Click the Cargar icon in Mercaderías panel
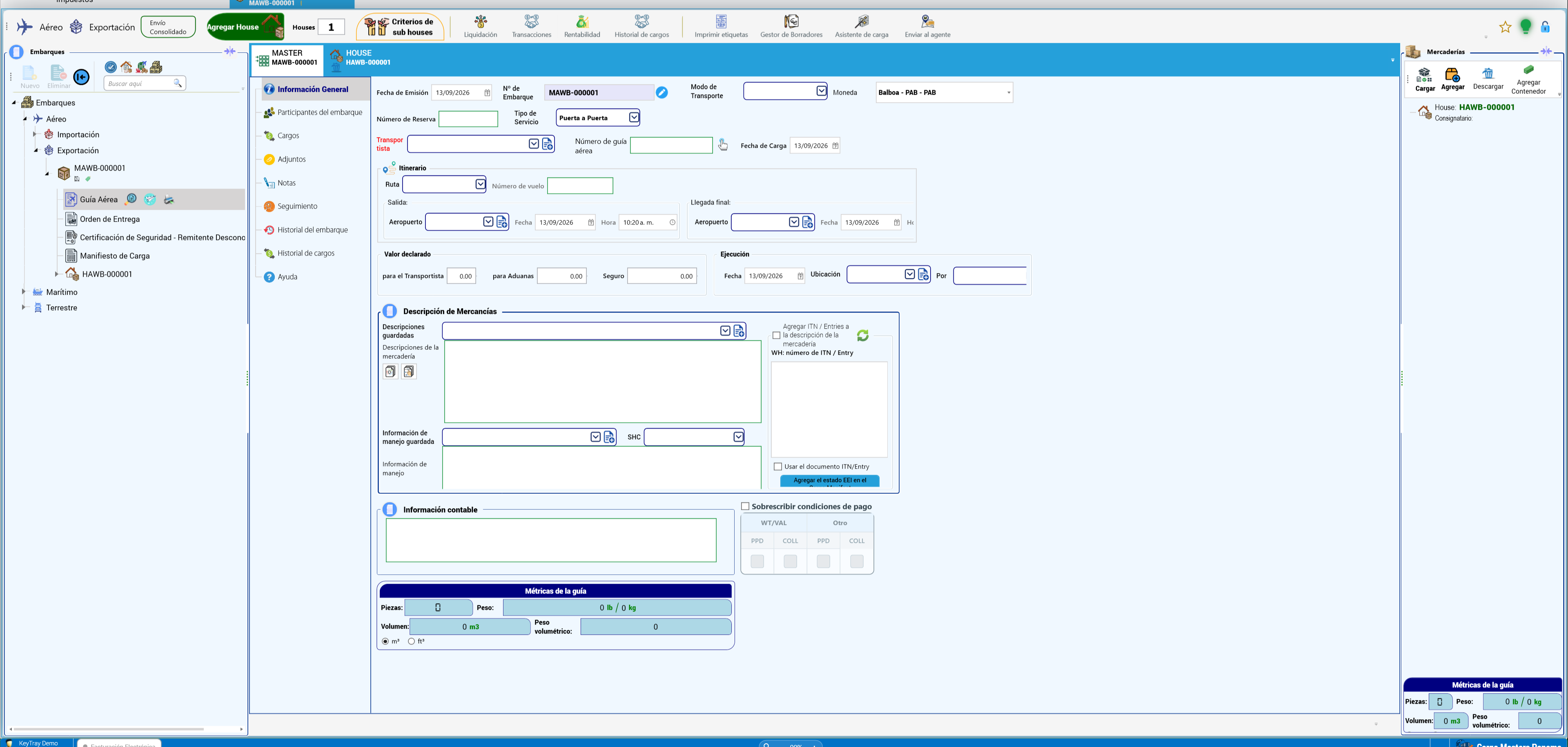The height and width of the screenshot is (747, 1568). pos(1424,76)
